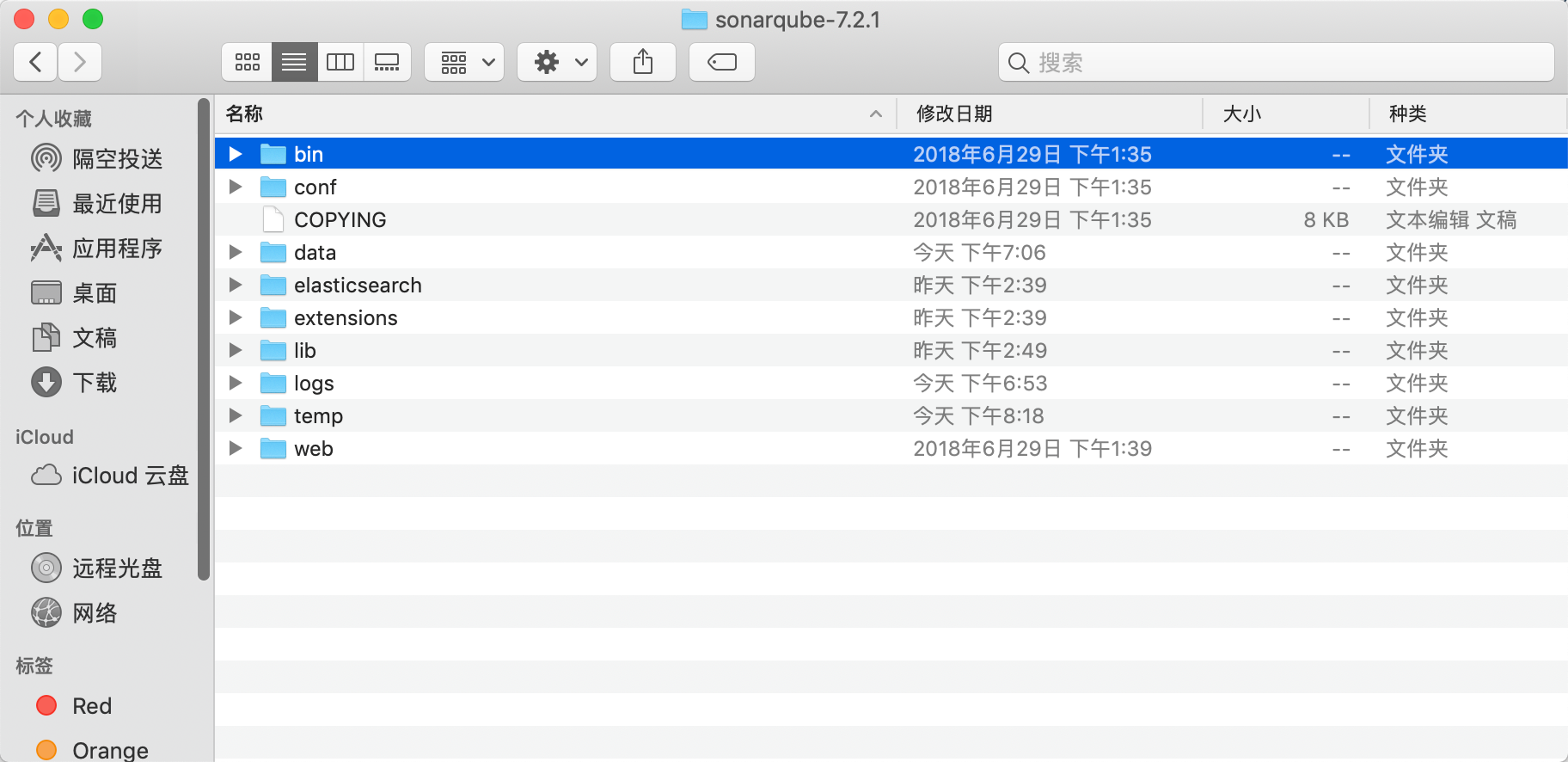Switch to column view
This screenshot has height=762, width=1568.
pos(340,62)
